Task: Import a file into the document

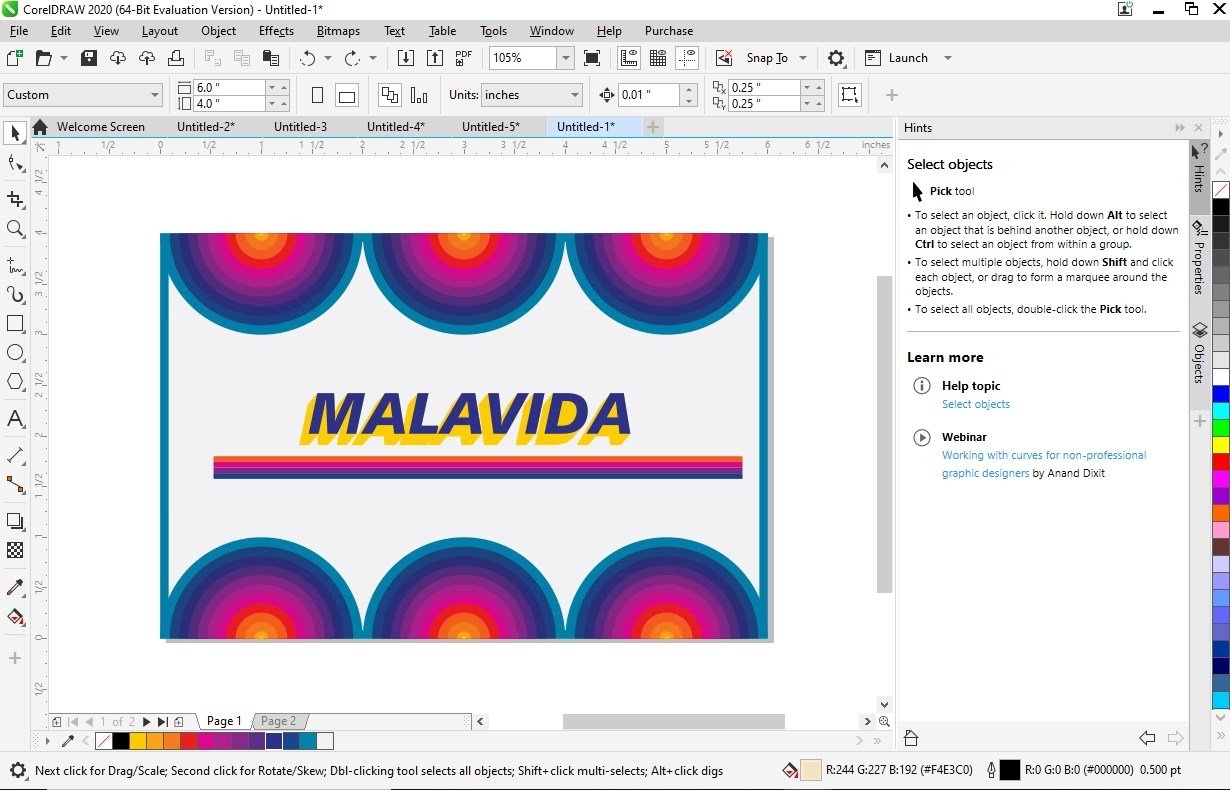Action: coord(406,58)
